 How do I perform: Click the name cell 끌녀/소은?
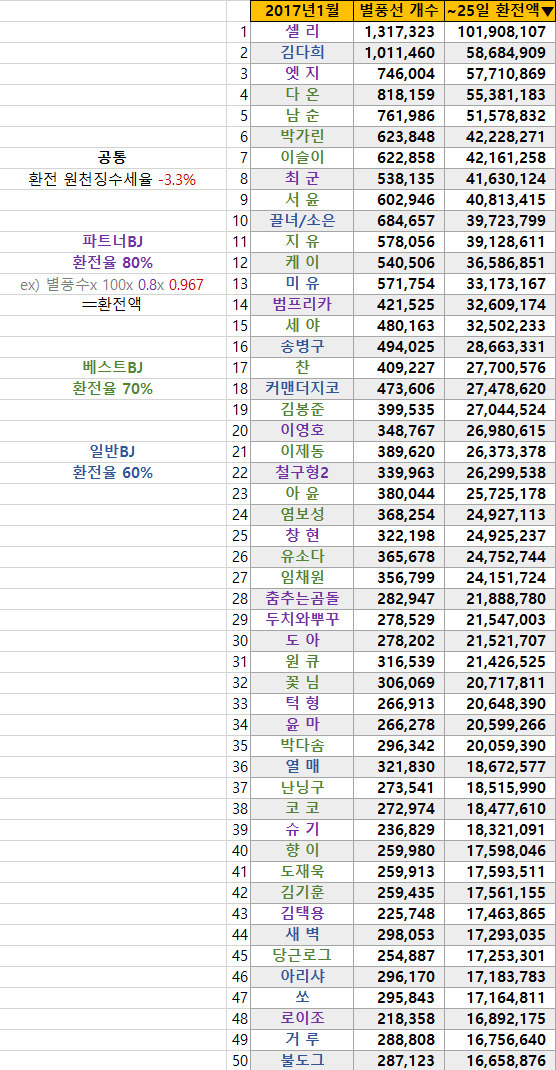pyautogui.click(x=302, y=220)
